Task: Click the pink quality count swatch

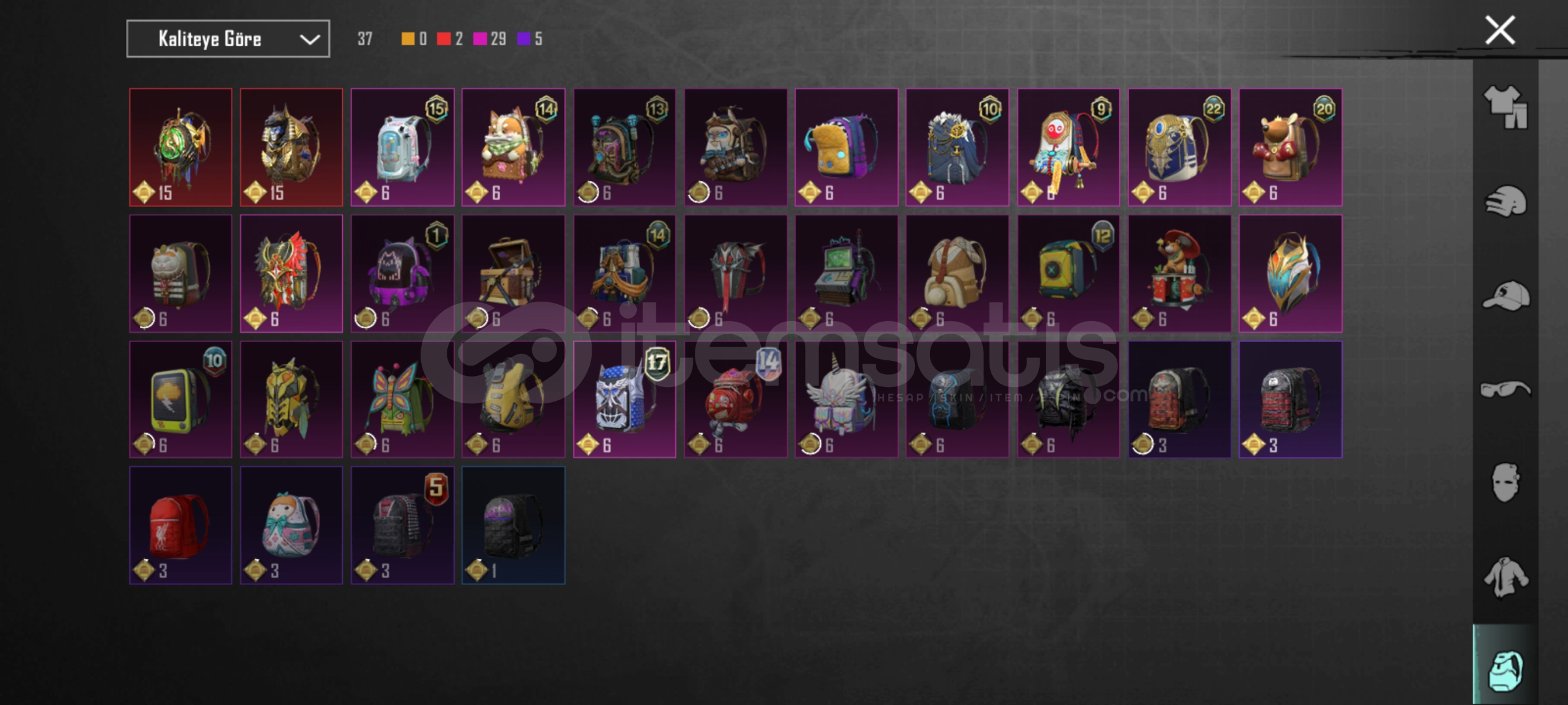Action: pos(480,39)
